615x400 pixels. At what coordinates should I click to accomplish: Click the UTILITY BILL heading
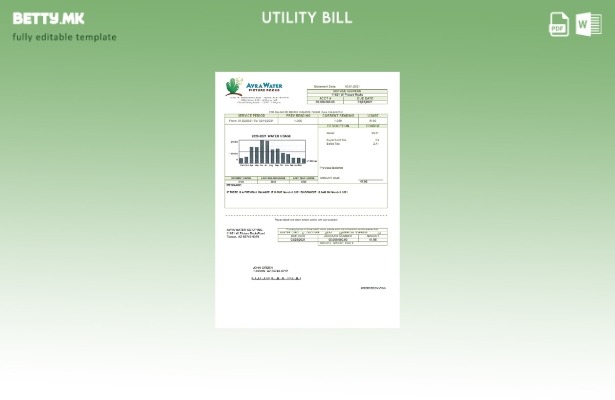307,18
